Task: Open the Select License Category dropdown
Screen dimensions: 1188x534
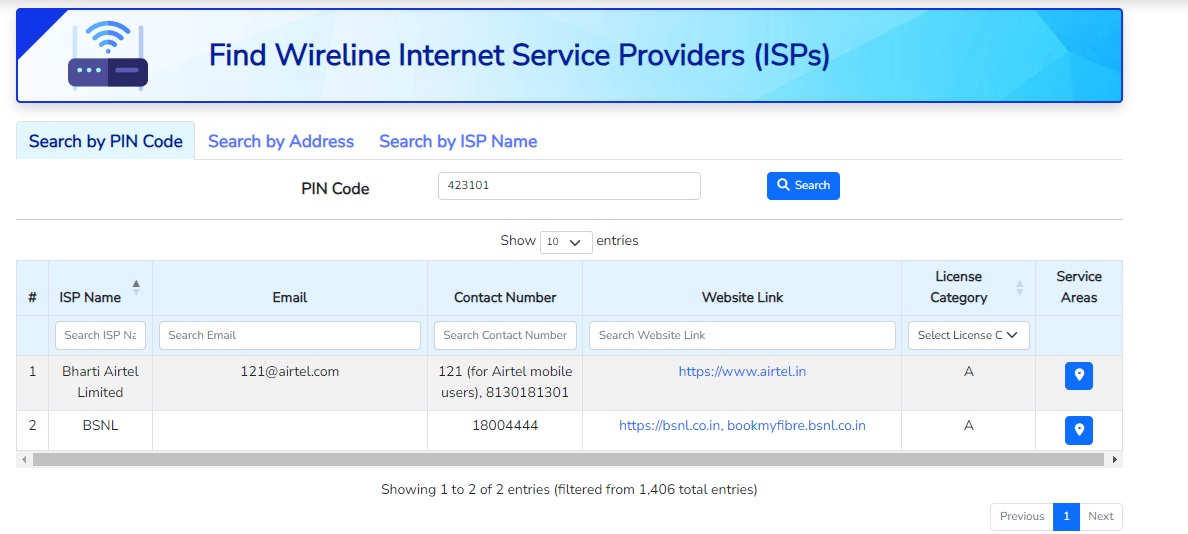Action: tap(968, 336)
